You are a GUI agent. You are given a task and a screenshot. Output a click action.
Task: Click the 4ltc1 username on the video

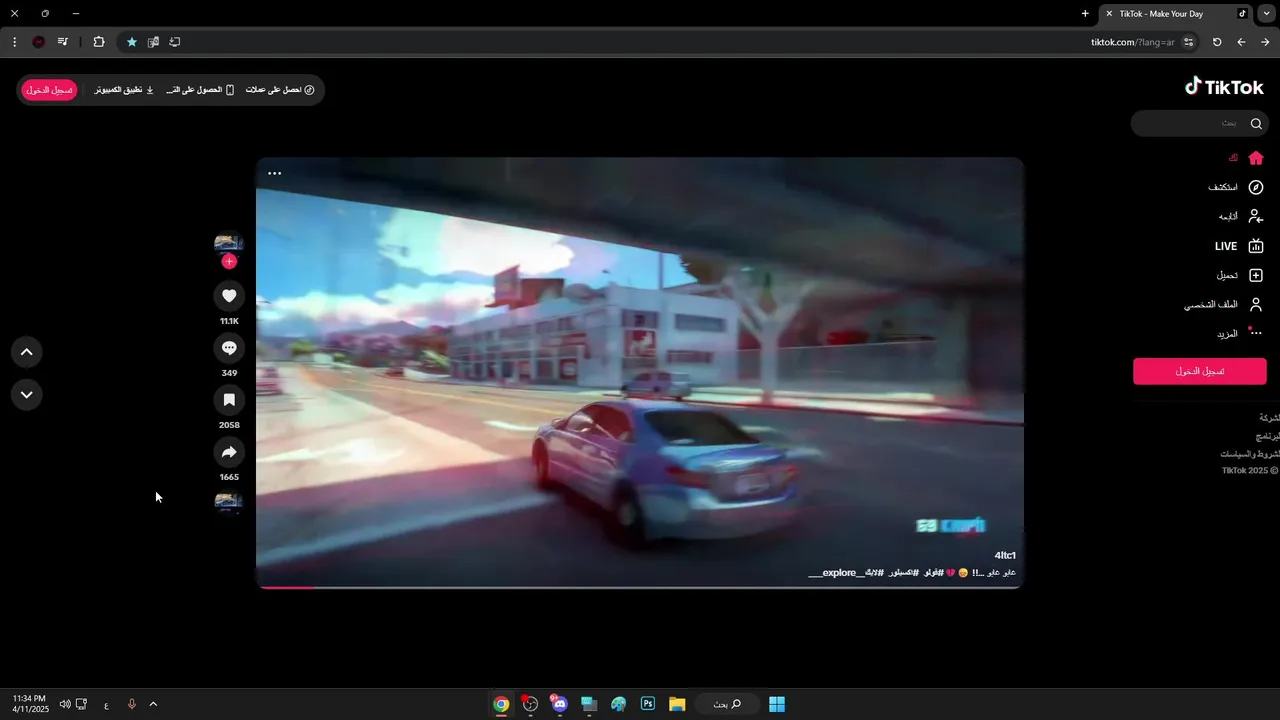point(1005,555)
